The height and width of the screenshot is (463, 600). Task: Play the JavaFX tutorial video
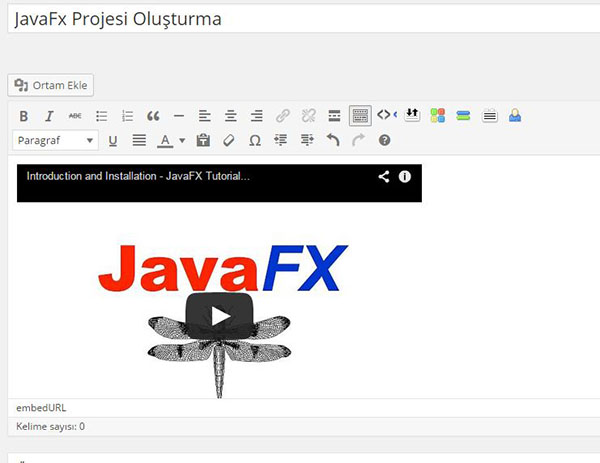click(219, 316)
